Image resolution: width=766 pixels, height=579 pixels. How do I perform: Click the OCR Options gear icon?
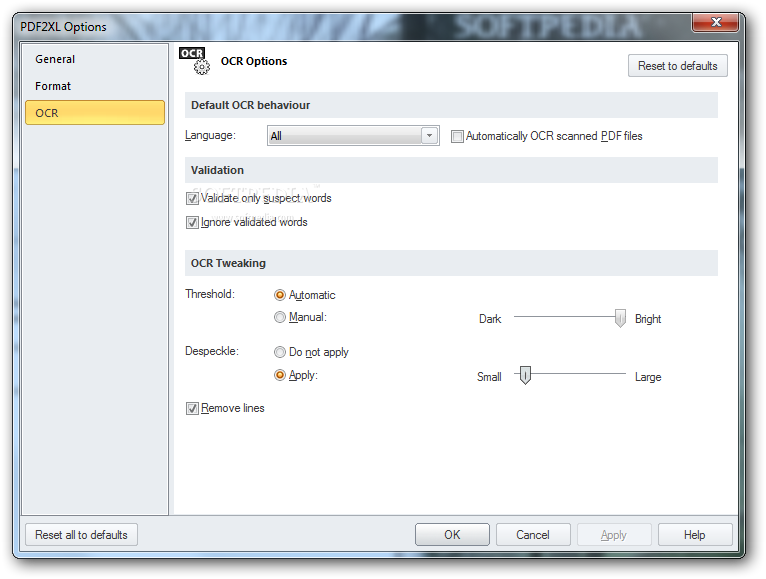point(195,61)
